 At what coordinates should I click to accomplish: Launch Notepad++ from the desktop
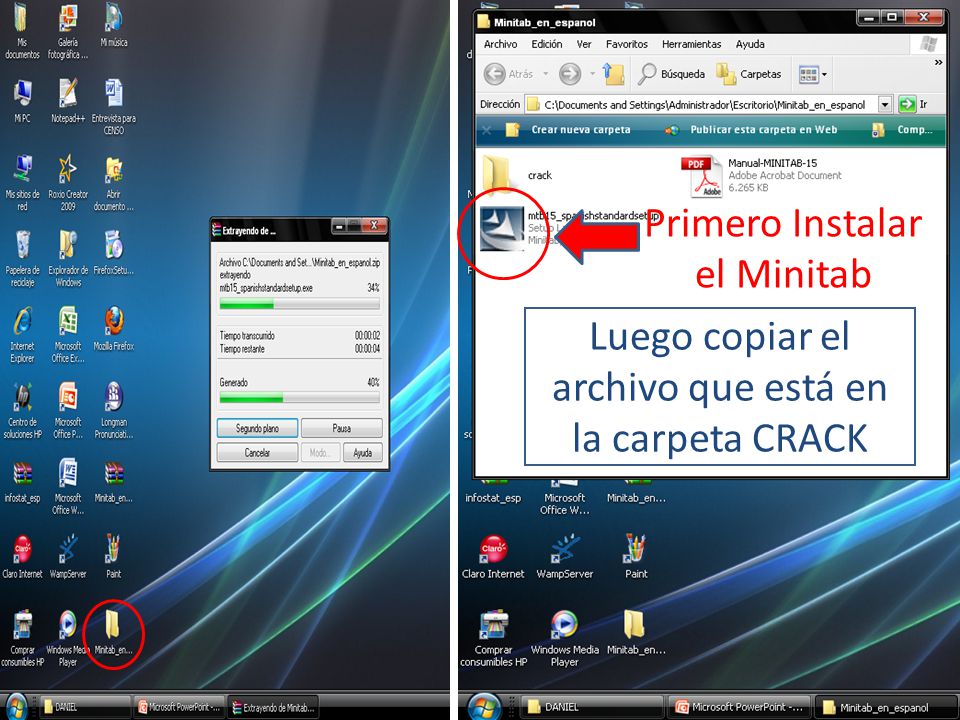pos(68,102)
